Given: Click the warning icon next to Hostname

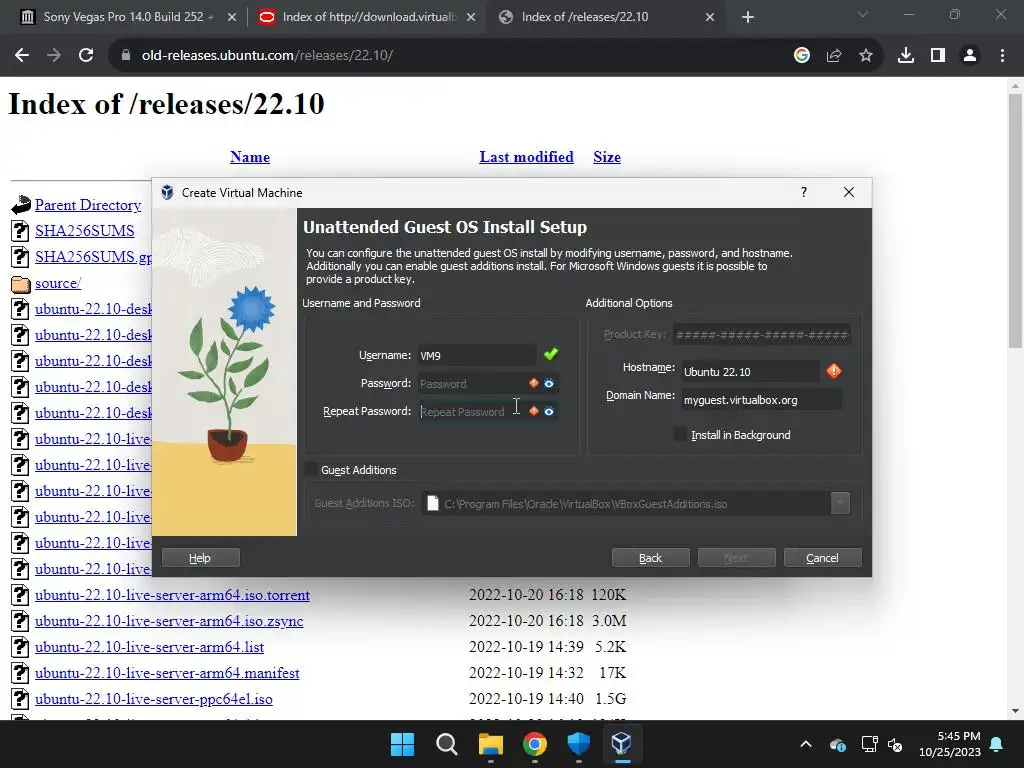Looking at the screenshot, I should pyautogui.click(x=834, y=371).
